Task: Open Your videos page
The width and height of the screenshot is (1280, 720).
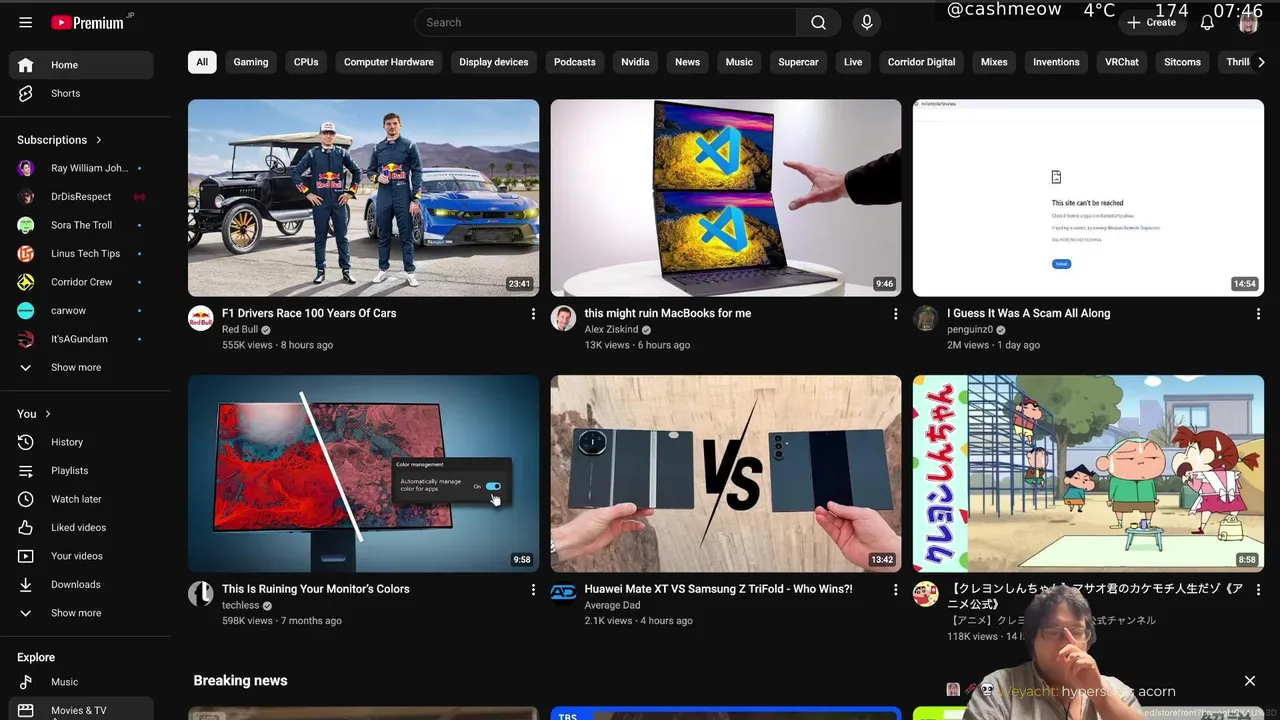Action: 82,556
